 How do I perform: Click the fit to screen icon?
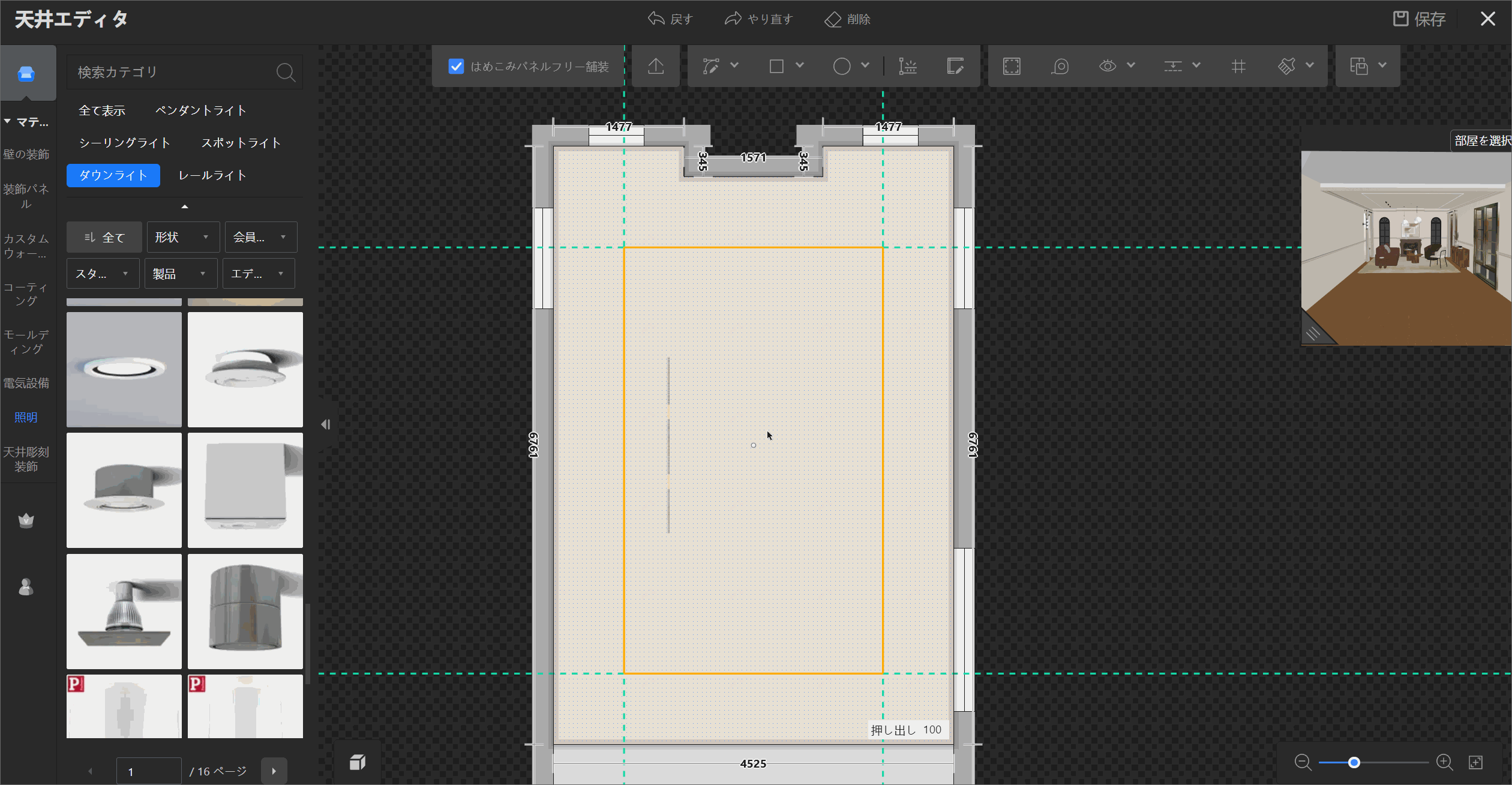1475,762
